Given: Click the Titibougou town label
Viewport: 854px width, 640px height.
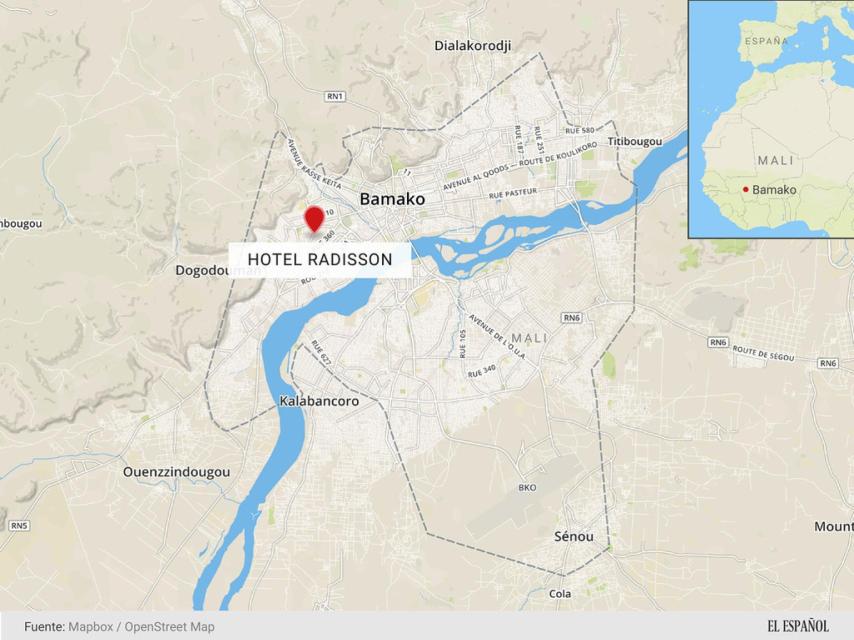Looking at the screenshot, I should 635,142.
